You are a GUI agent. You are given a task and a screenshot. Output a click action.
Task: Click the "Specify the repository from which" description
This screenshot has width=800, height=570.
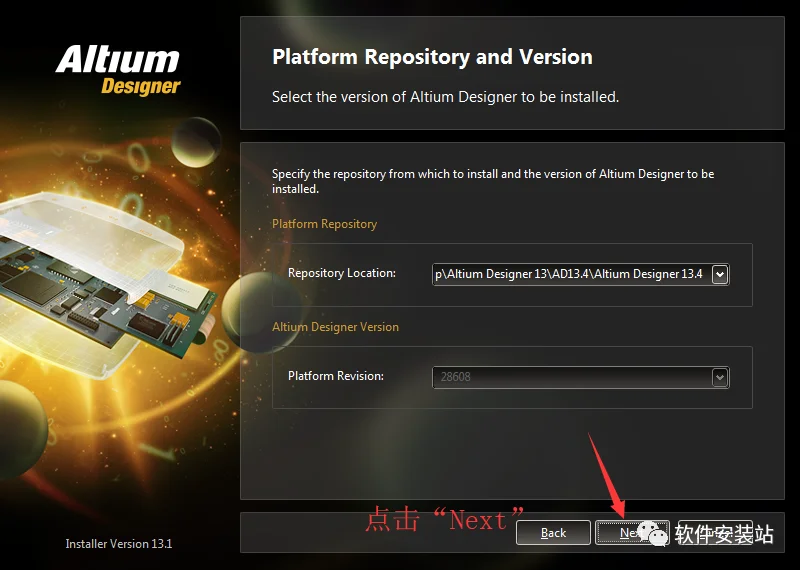click(493, 181)
